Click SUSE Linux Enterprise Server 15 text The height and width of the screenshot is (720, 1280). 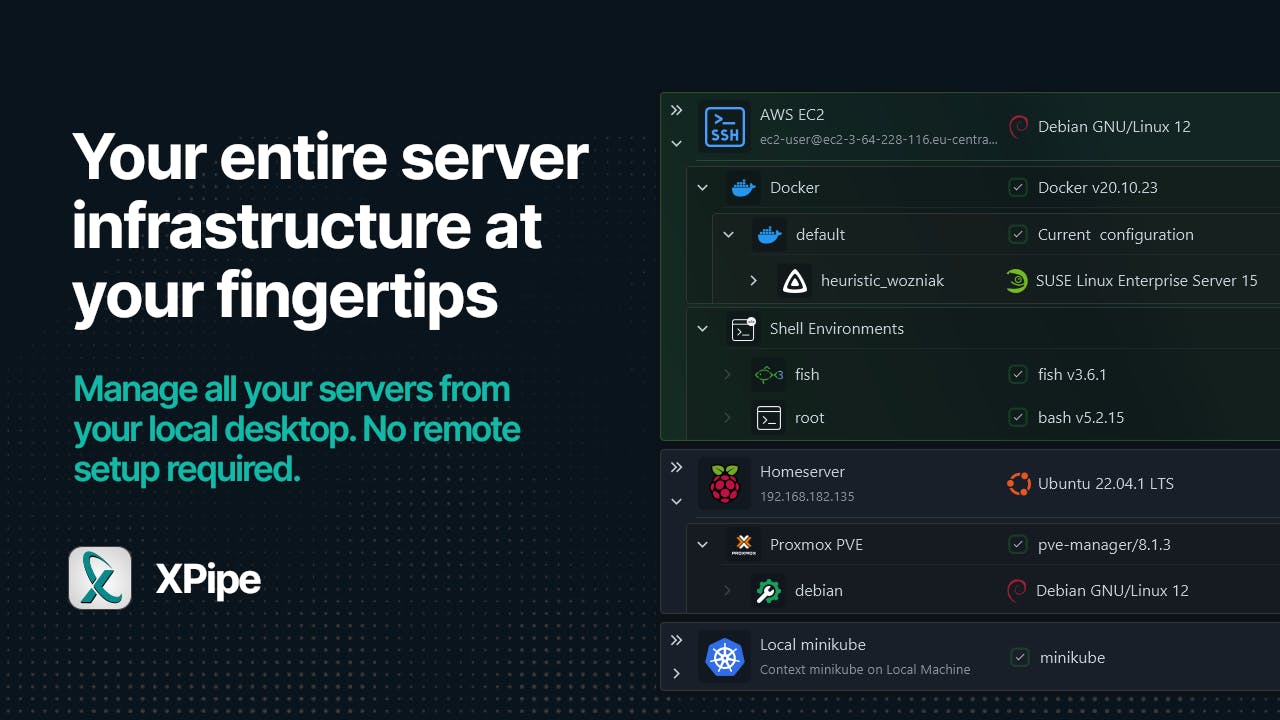click(1147, 281)
